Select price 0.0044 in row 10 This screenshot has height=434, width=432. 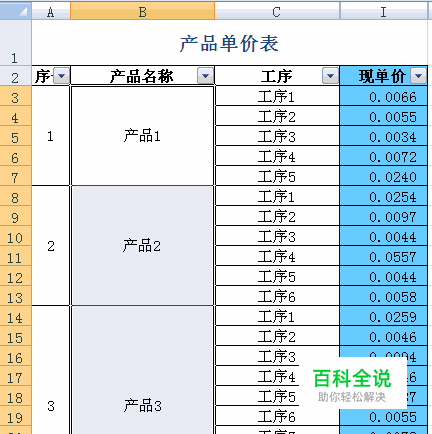tap(383, 236)
